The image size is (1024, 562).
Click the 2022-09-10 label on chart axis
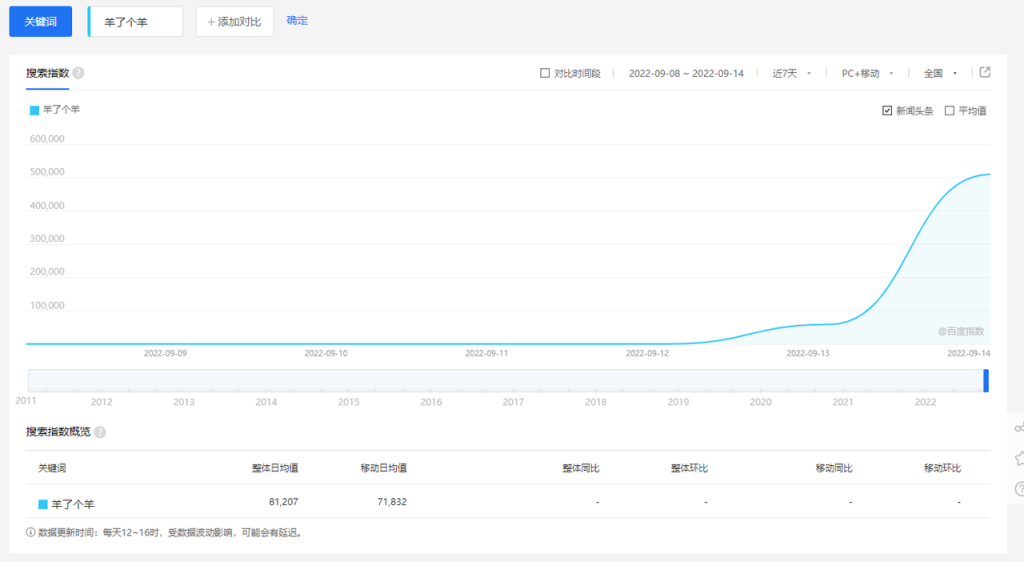click(326, 353)
